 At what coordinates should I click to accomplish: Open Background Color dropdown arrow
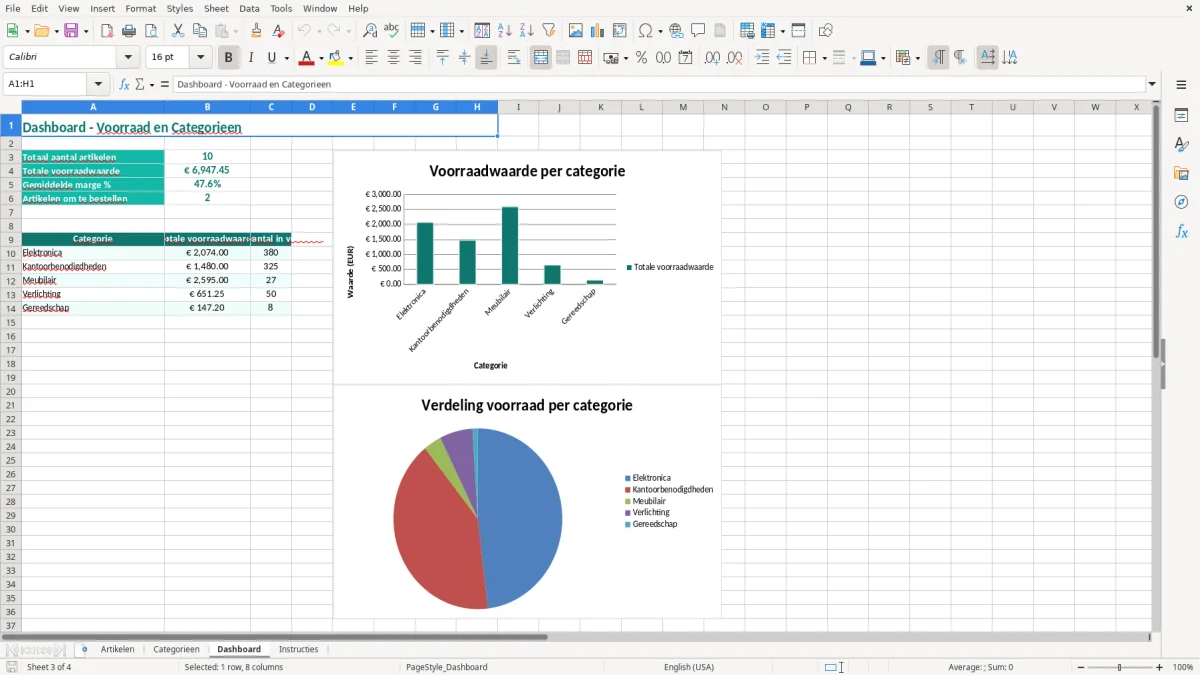tap(350, 58)
